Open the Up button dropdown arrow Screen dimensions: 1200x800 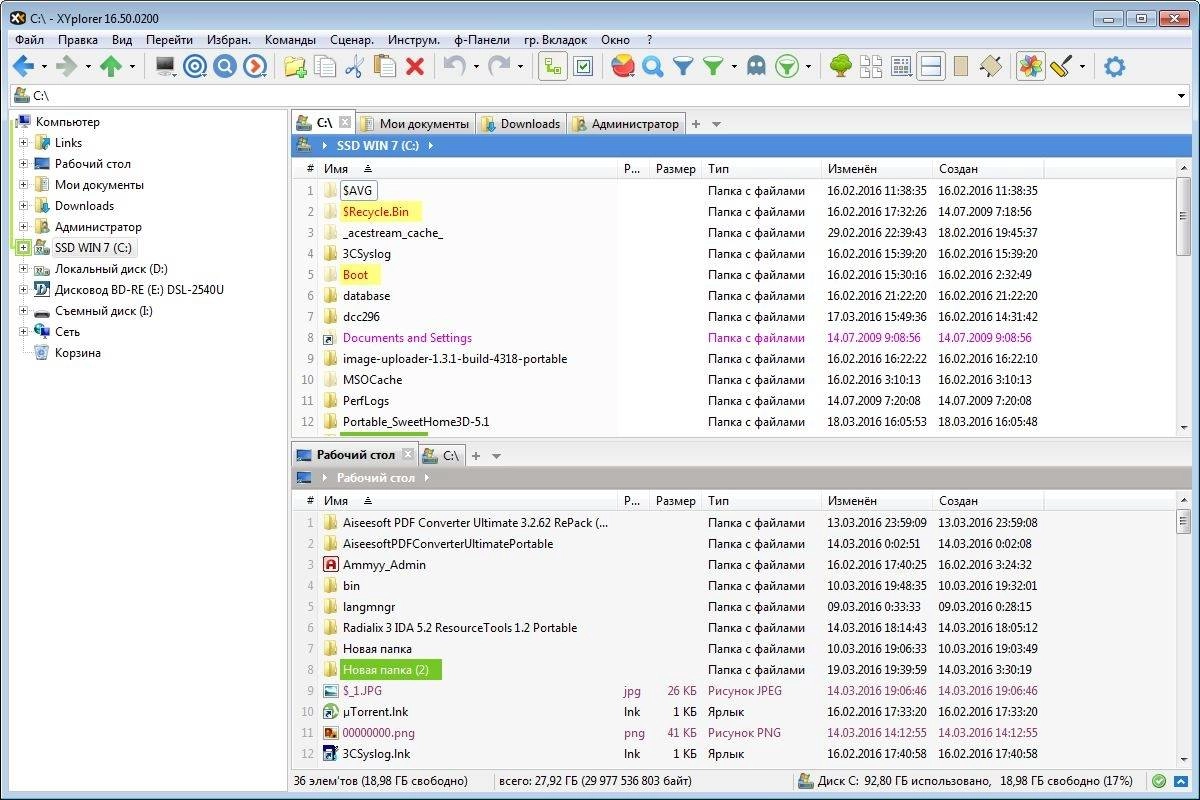[133, 68]
